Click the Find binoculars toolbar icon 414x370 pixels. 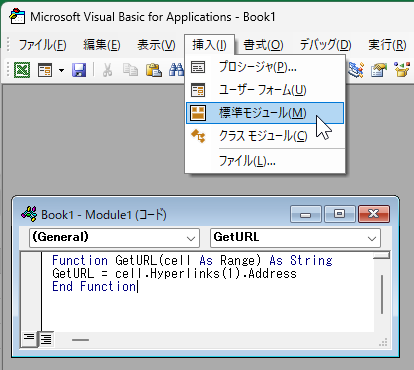[x=177, y=70]
